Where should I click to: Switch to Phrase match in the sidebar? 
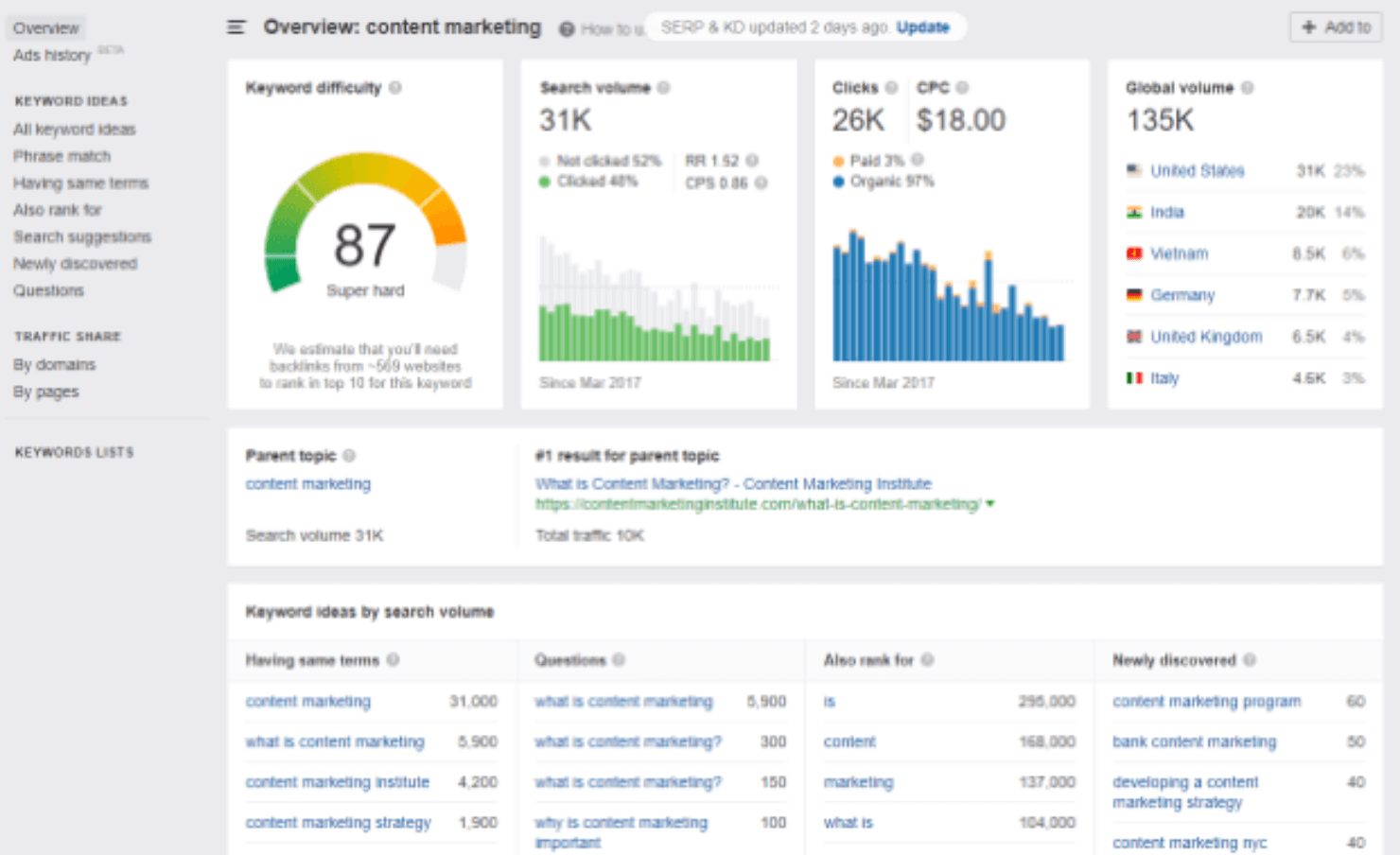(61, 155)
